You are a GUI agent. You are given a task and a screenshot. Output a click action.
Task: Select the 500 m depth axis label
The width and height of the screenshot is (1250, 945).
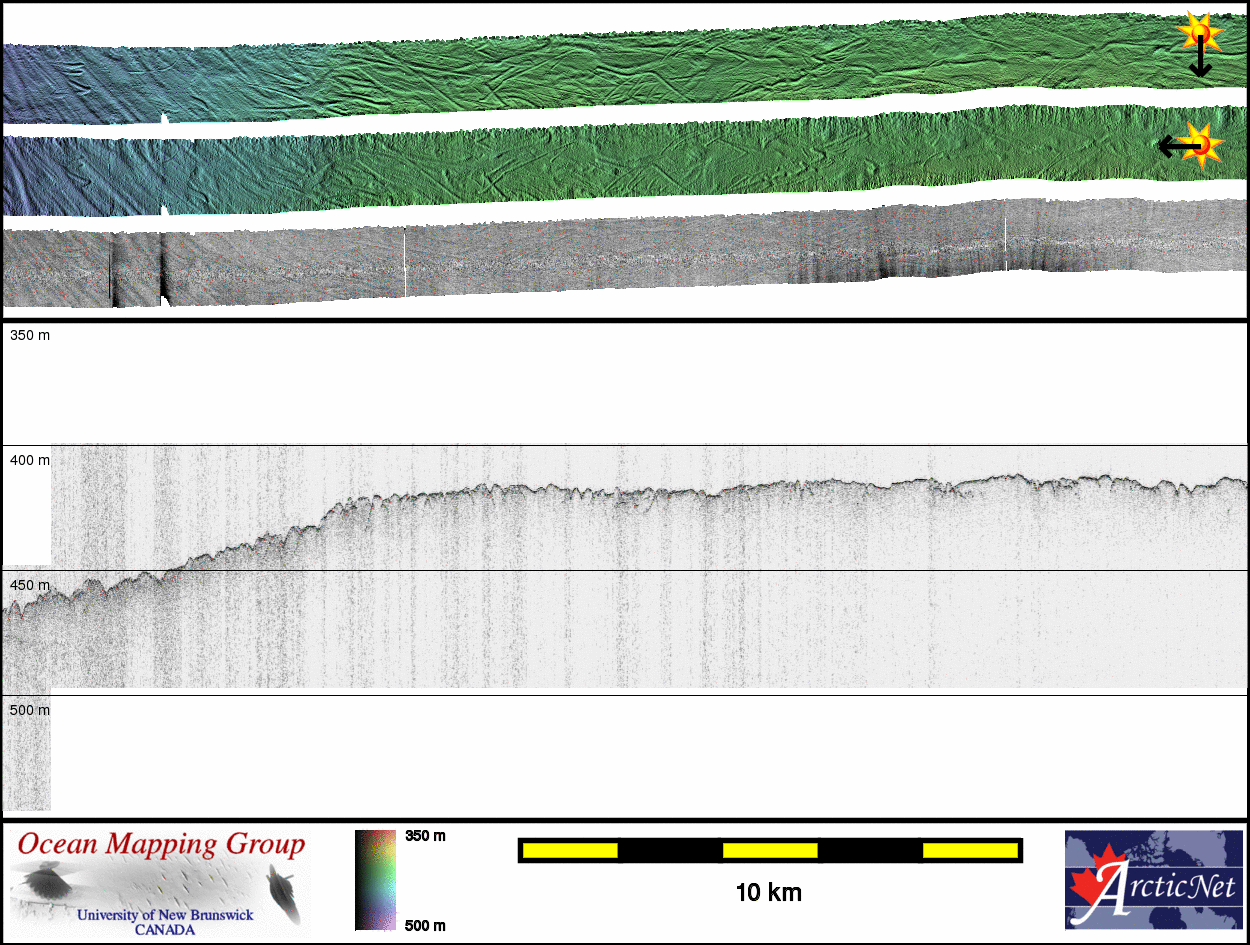(x=30, y=710)
